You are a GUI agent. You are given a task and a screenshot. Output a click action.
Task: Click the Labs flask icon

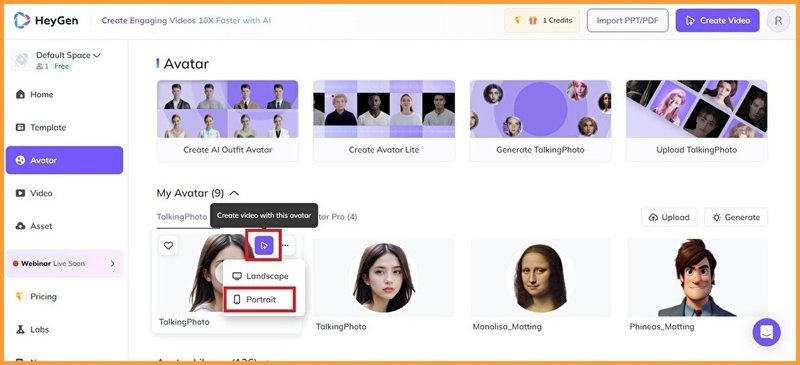[x=20, y=330]
